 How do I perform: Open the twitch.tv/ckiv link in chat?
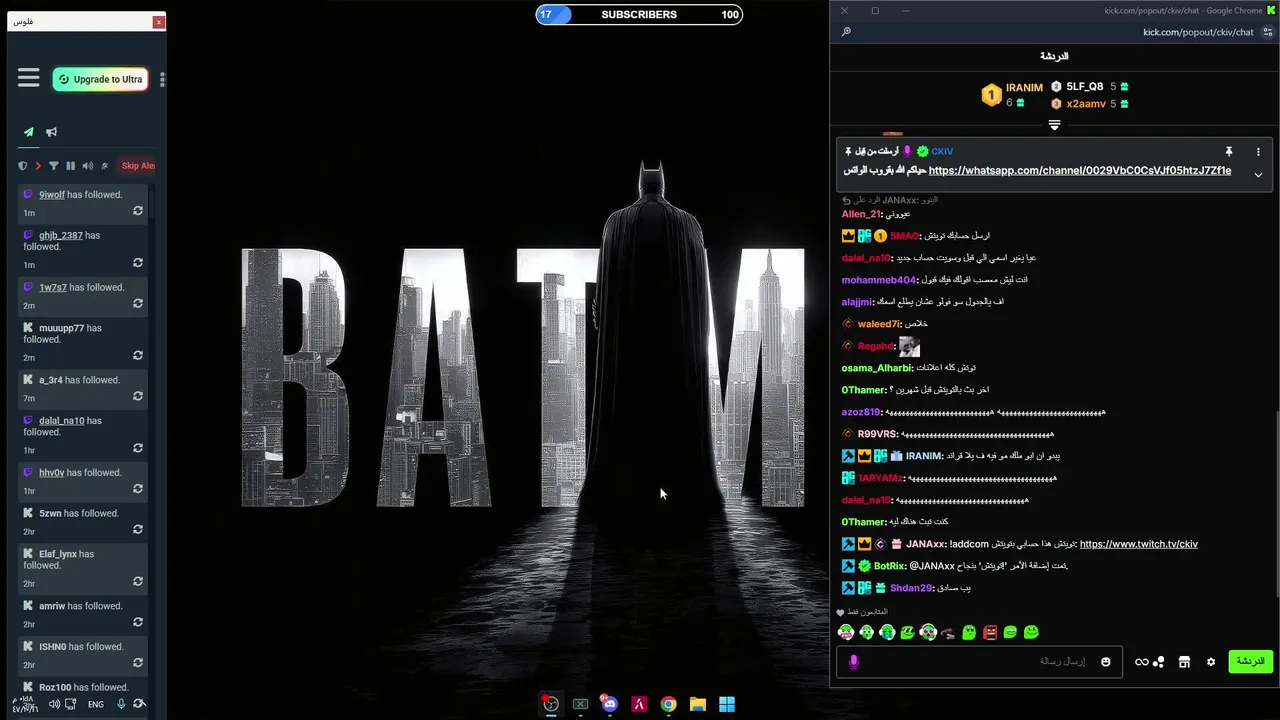(x=1138, y=544)
